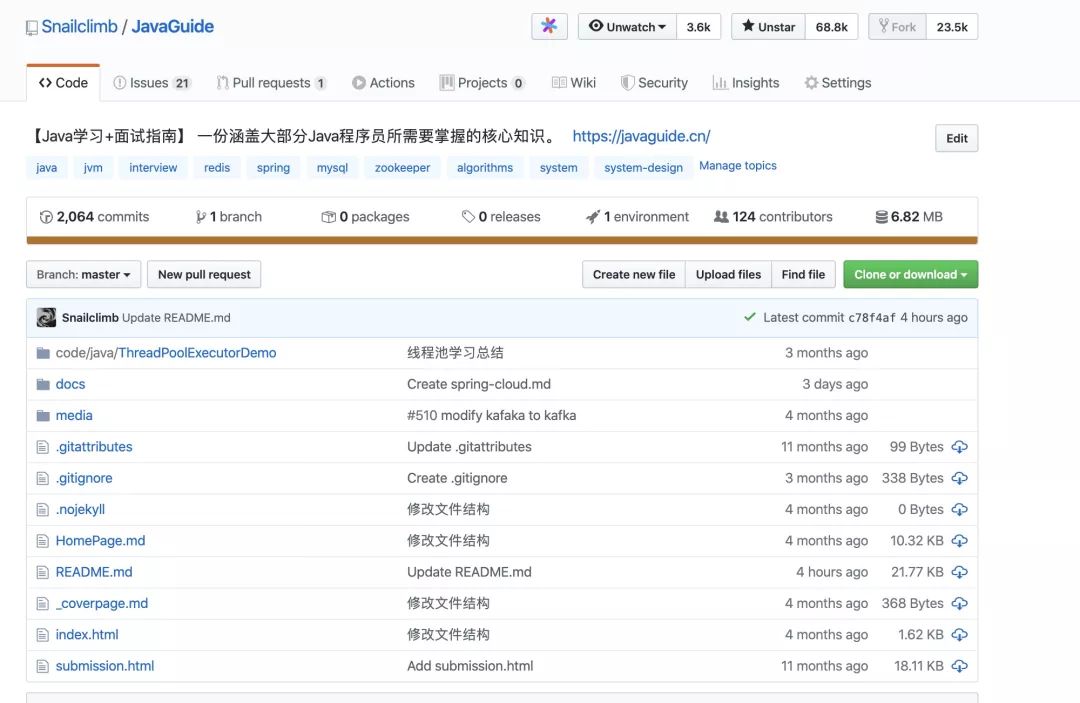Click Manage topics link
Image resolution: width=1080 pixels, height=703 pixels.
(x=738, y=166)
